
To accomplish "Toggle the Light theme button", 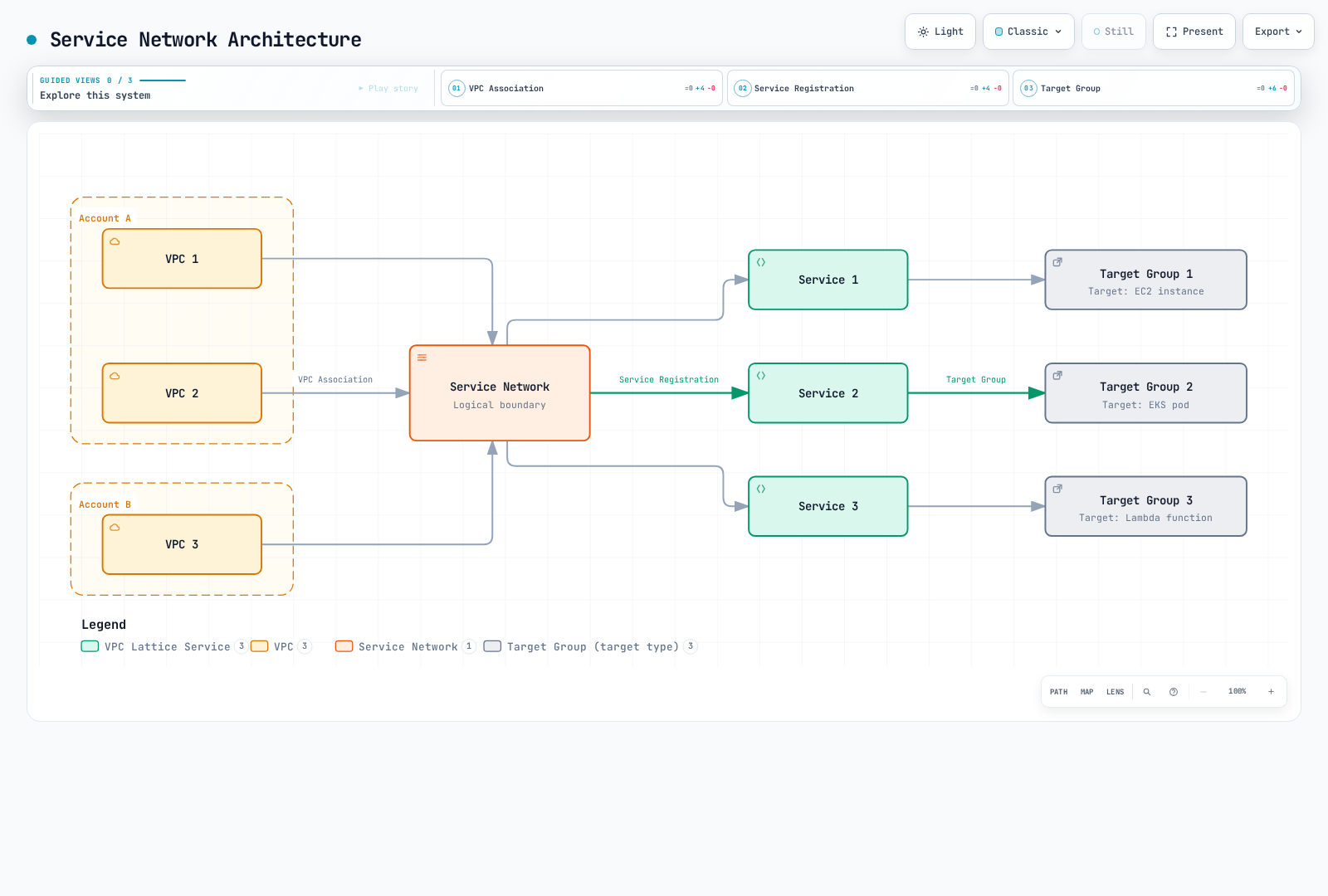I will [940, 32].
